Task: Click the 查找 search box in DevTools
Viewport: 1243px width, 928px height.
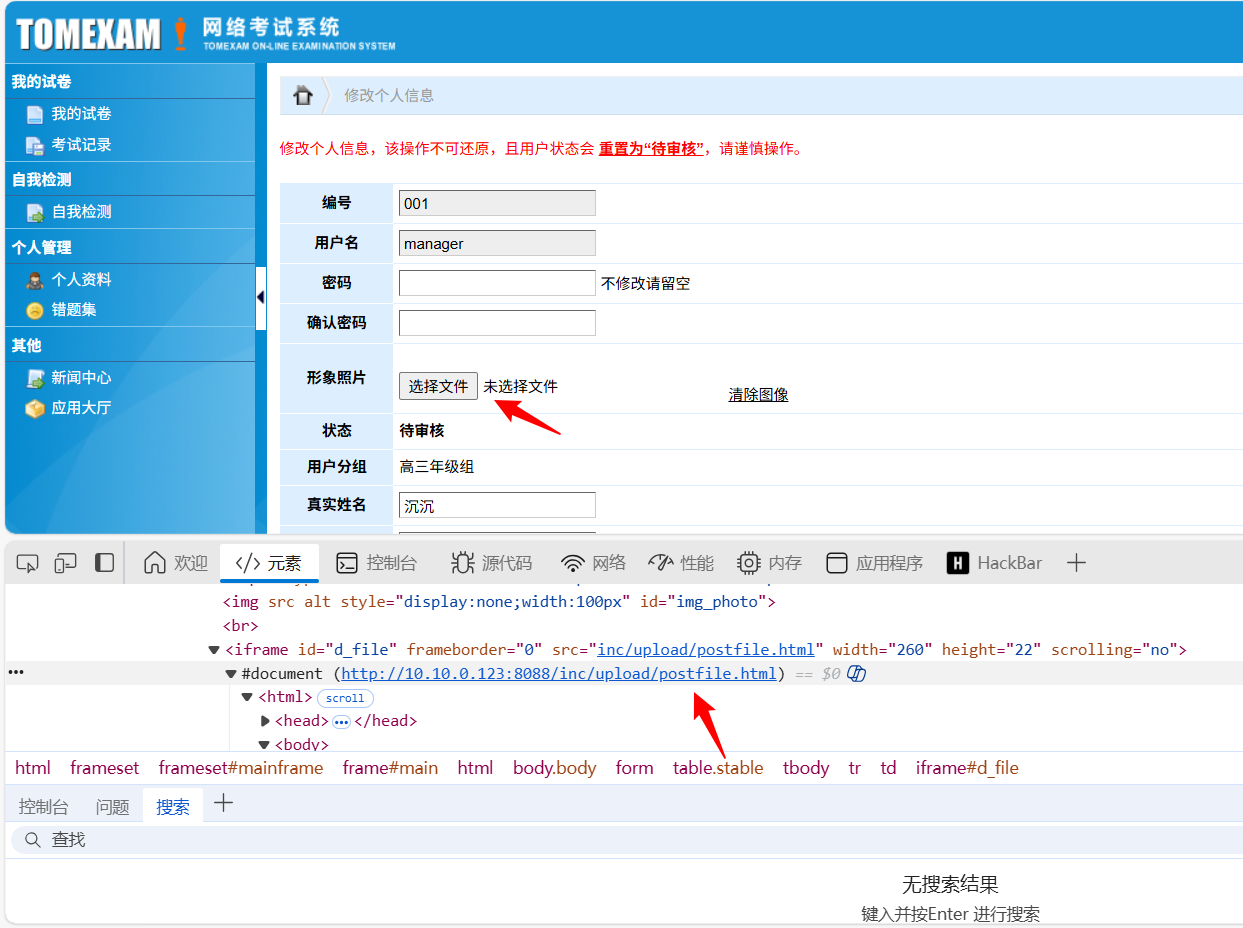Action: click(x=600, y=840)
